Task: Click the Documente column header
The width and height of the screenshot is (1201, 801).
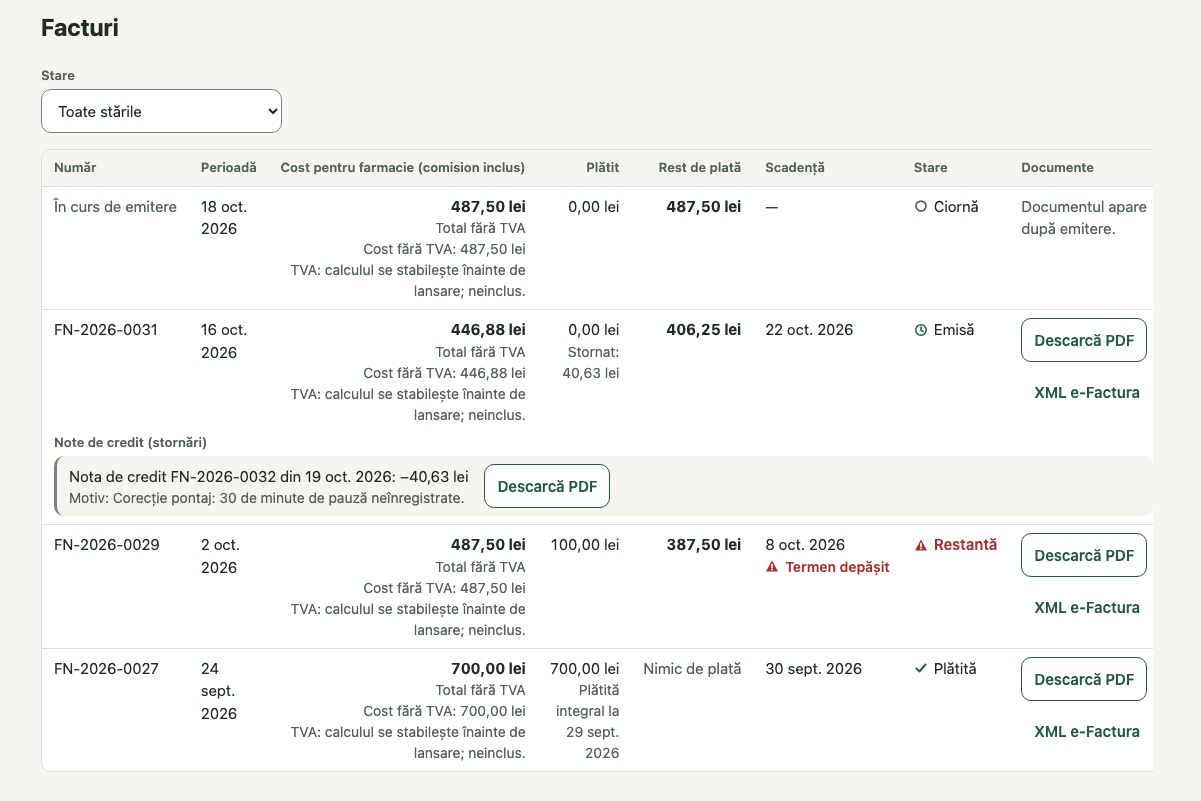Action: 1057,168
